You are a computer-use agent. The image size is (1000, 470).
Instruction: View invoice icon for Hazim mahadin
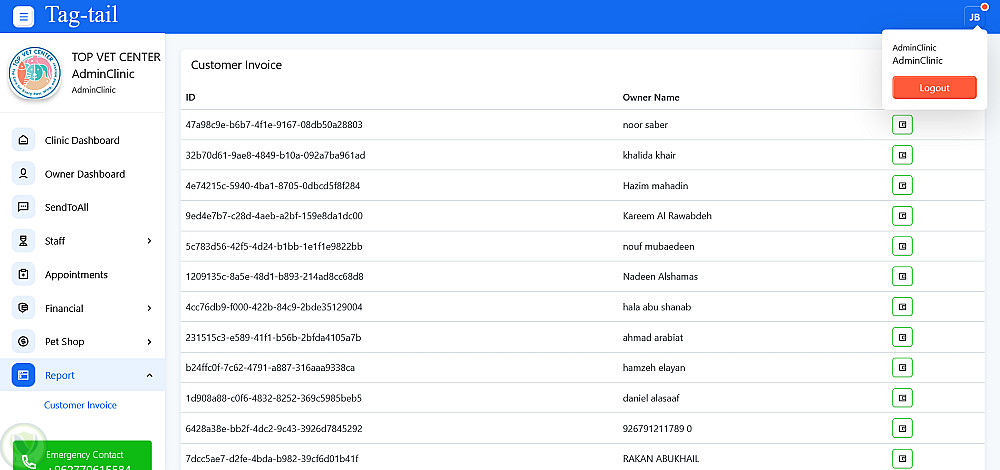902,186
